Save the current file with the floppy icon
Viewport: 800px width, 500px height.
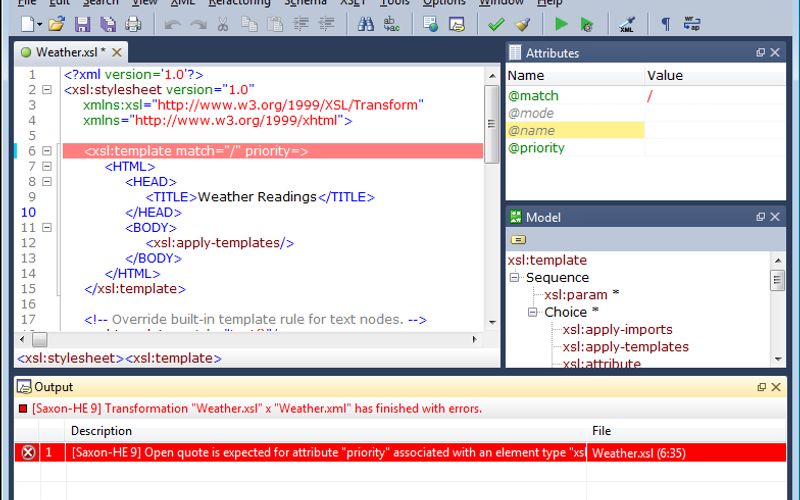82,24
